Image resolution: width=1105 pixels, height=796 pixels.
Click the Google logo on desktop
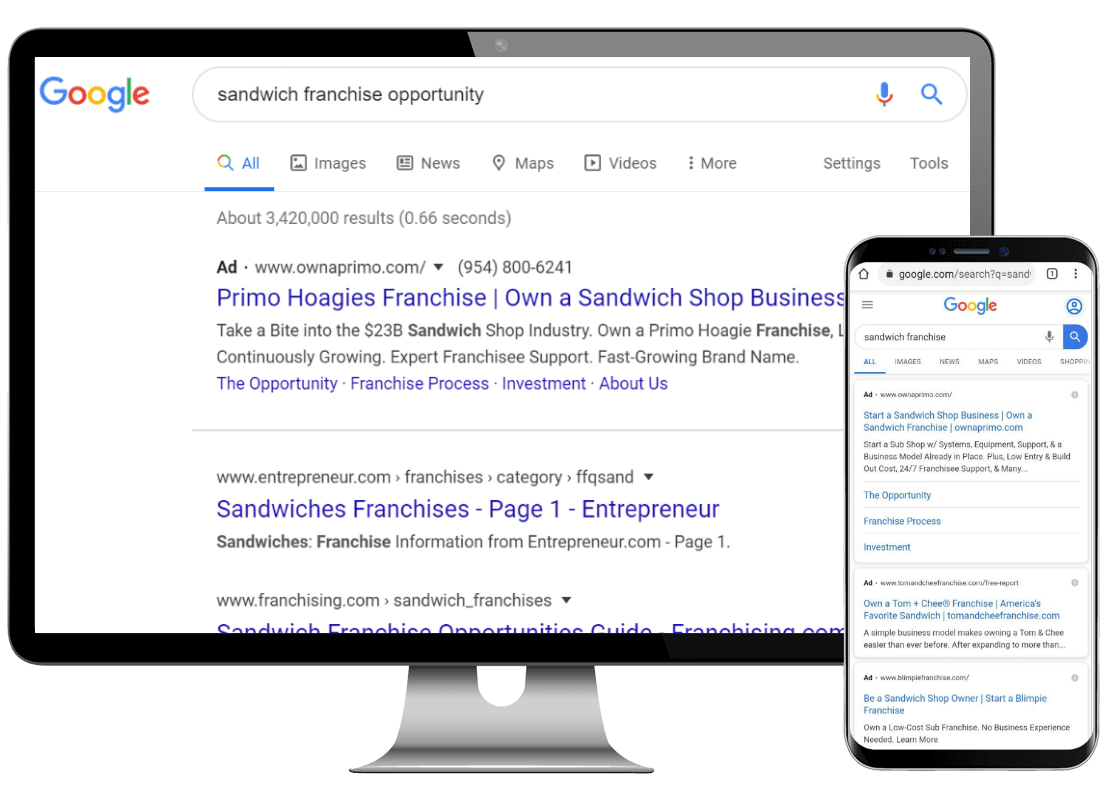94,94
